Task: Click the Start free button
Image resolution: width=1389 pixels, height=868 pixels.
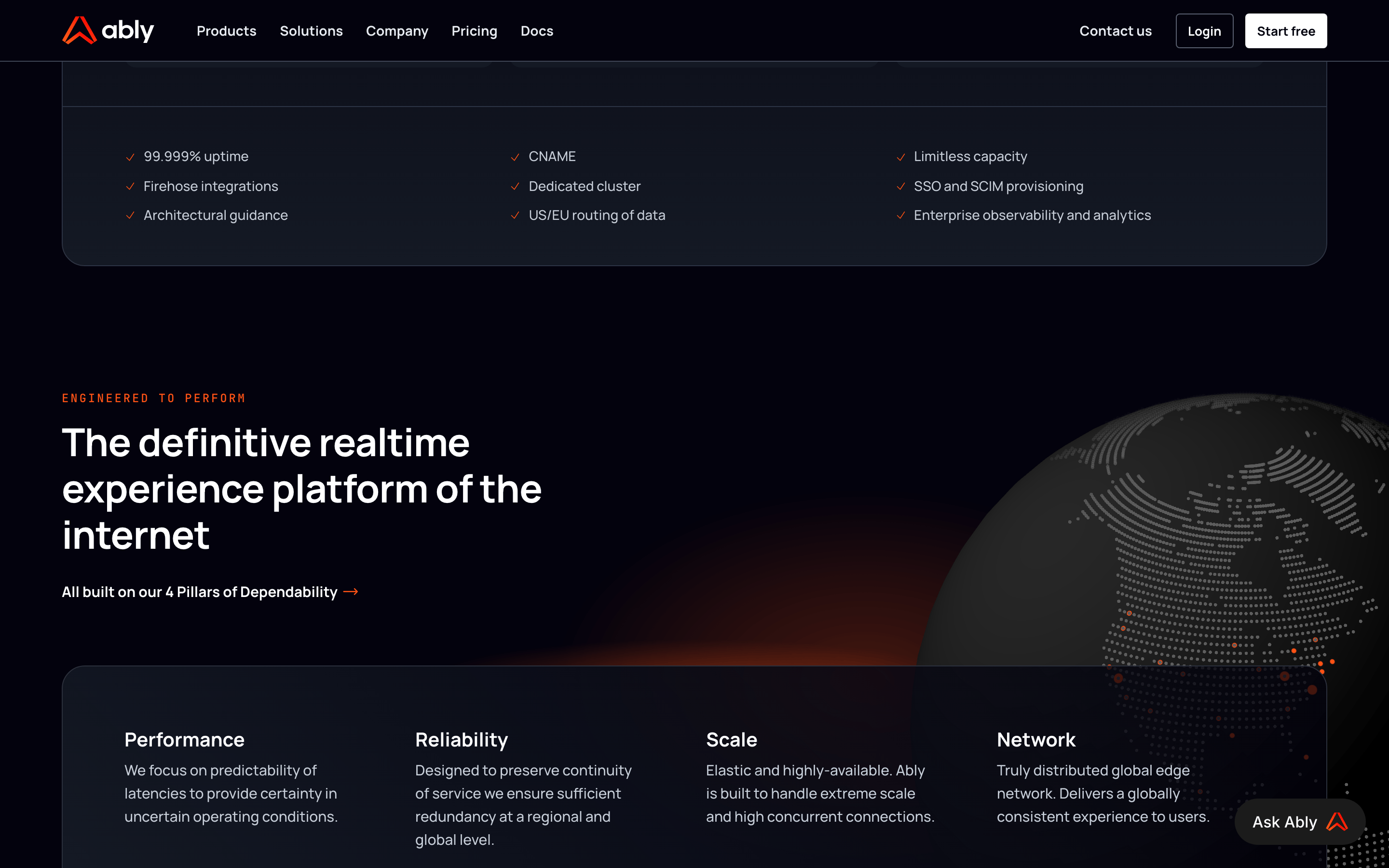Action: [1286, 31]
